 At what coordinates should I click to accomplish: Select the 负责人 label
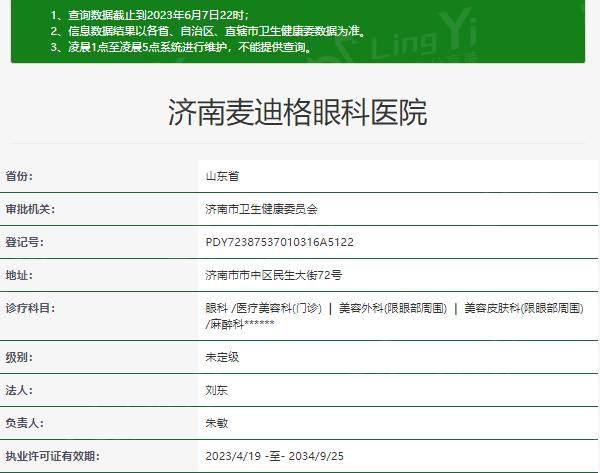click(24, 423)
